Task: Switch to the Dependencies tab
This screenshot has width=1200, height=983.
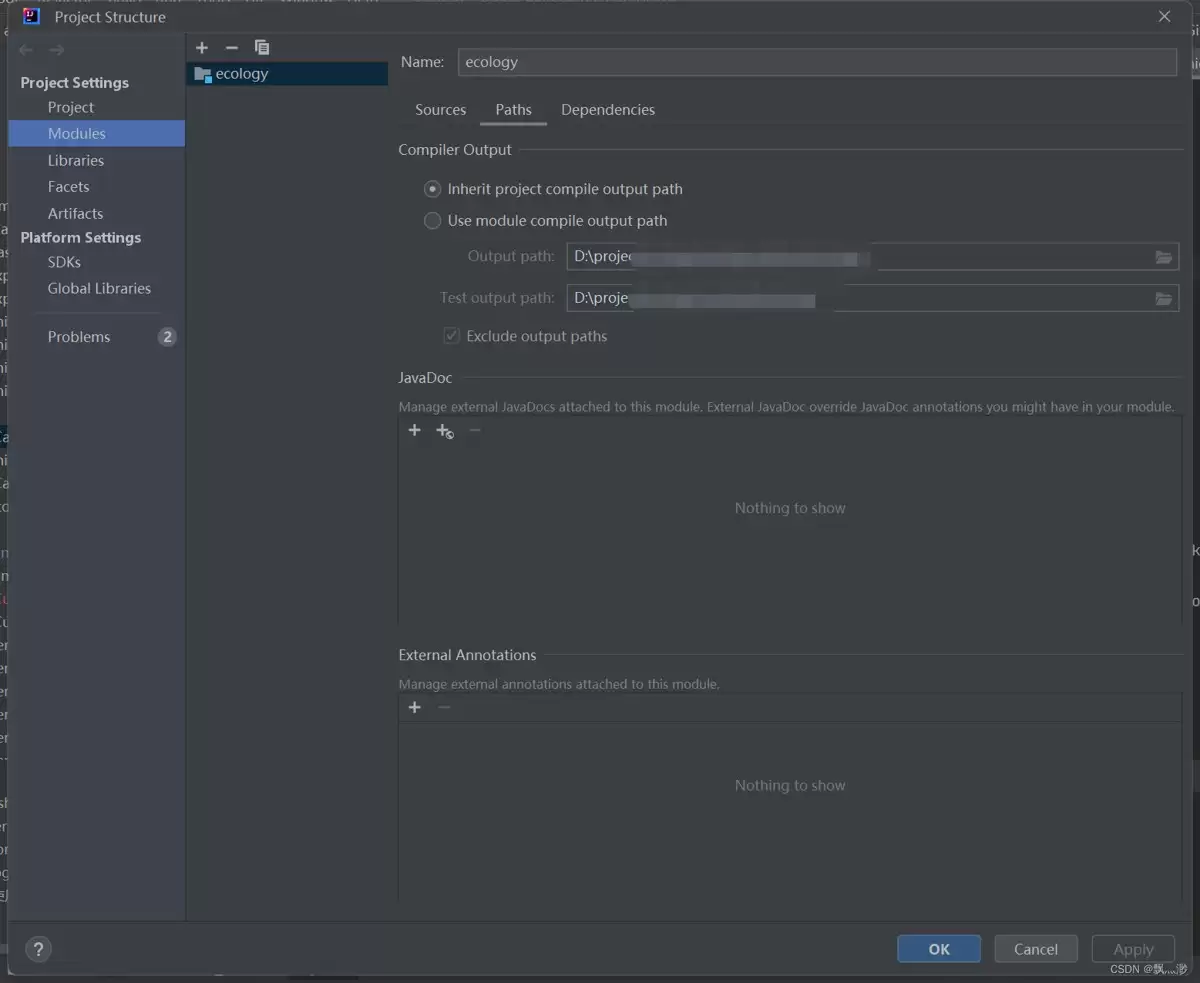Action: (608, 110)
